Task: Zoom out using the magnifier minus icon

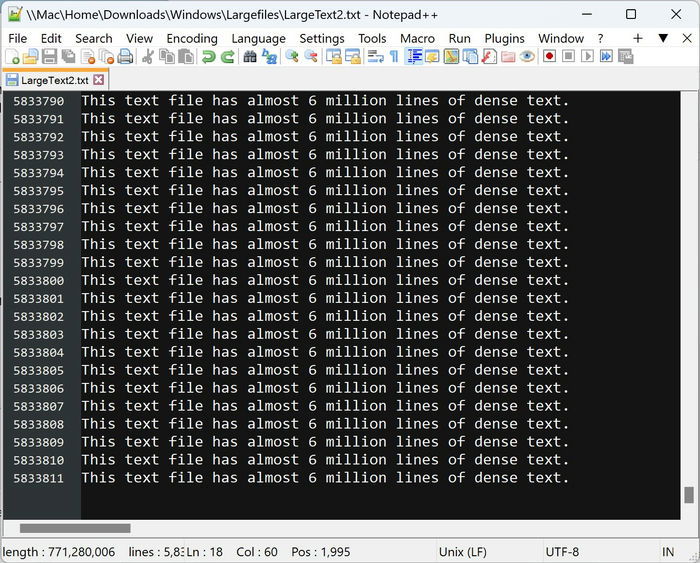Action: (311, 57)
